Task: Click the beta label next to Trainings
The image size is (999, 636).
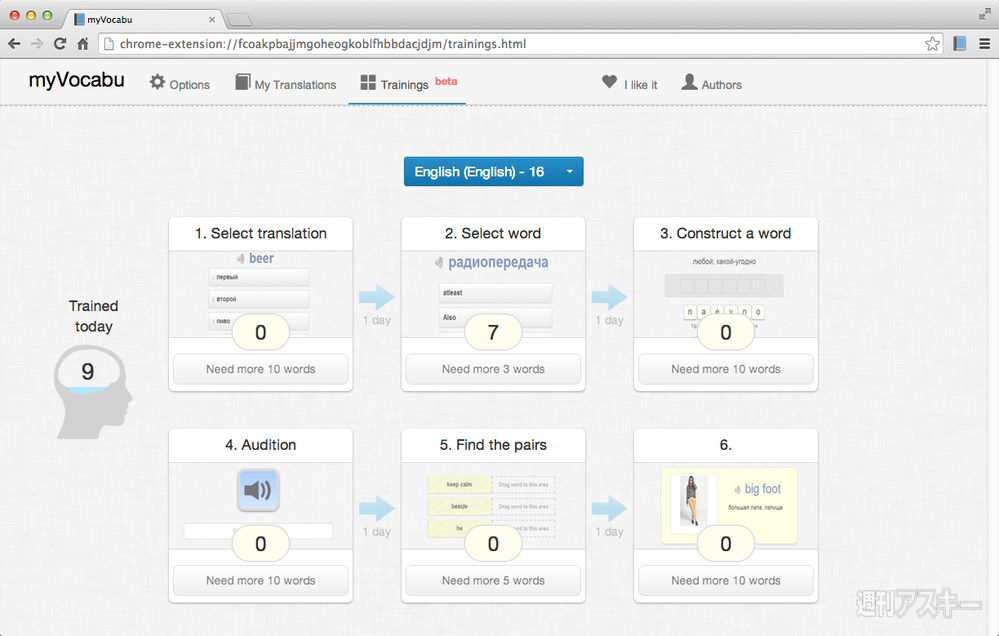Action: click(x=446, y=81)
